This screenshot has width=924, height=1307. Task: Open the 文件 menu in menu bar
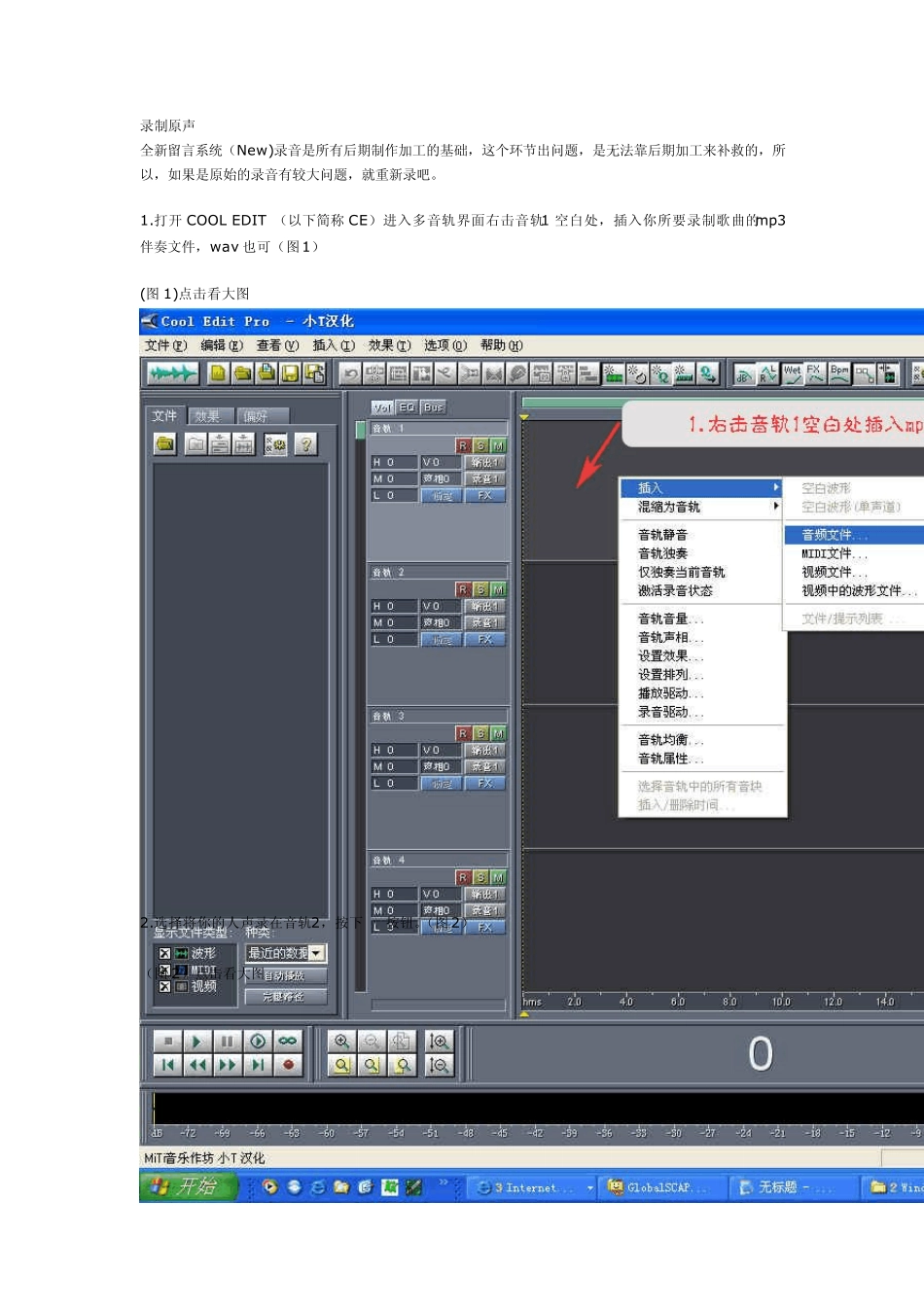click(x=166, y=345)
